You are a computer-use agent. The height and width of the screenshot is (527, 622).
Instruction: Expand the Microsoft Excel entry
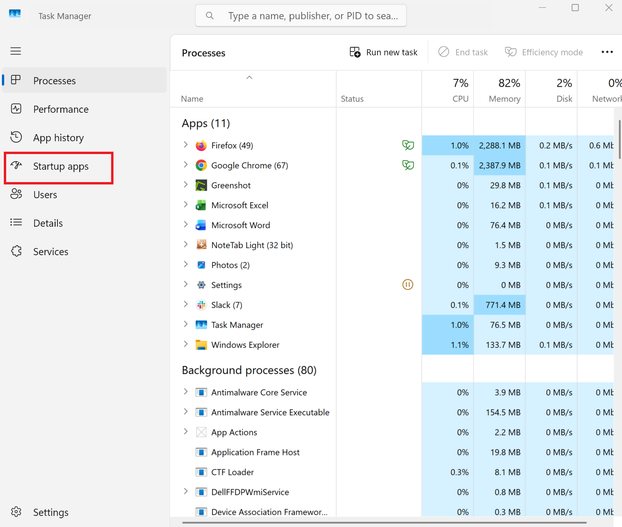pos(185,204)
